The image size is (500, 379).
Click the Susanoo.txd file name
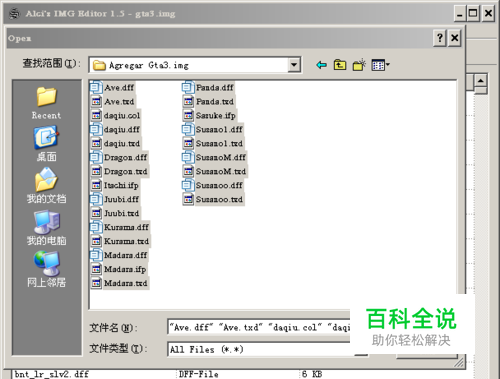point(219,199)
